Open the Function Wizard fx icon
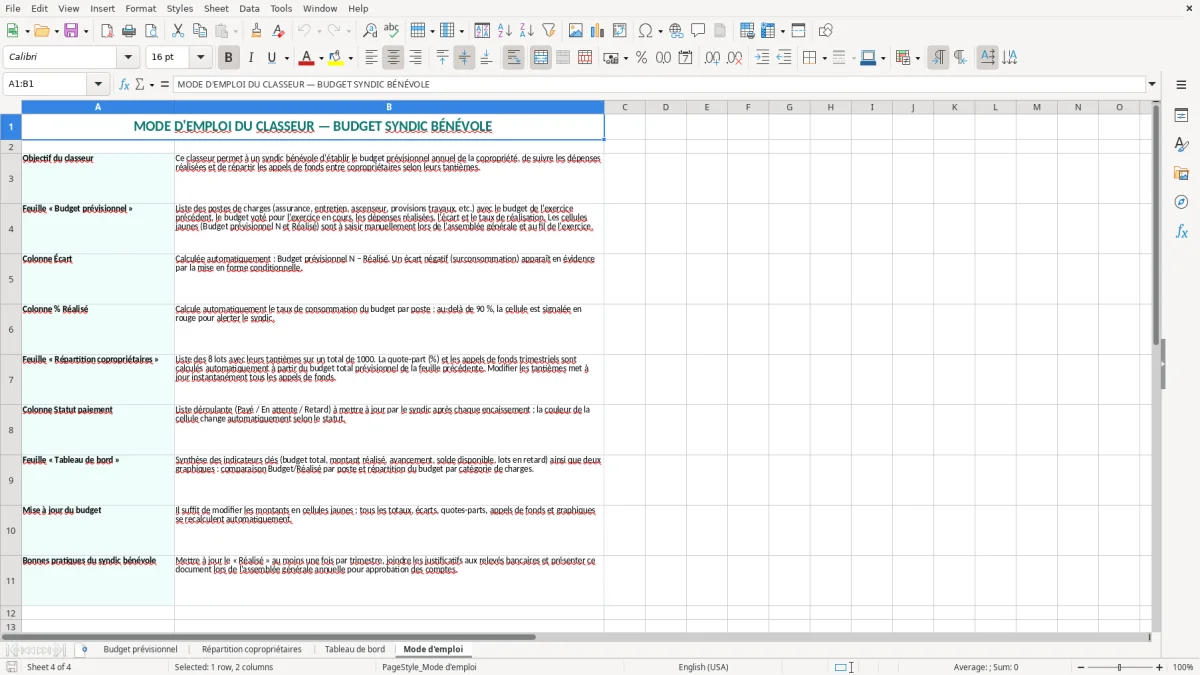This screenshot has width=1200, height=675. tap(124, 84)
